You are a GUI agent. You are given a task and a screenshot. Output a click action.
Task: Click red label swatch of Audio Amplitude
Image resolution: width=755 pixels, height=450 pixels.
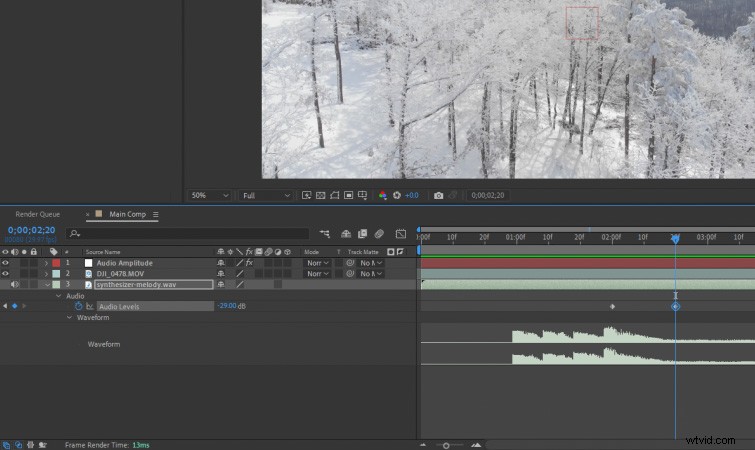56,263
